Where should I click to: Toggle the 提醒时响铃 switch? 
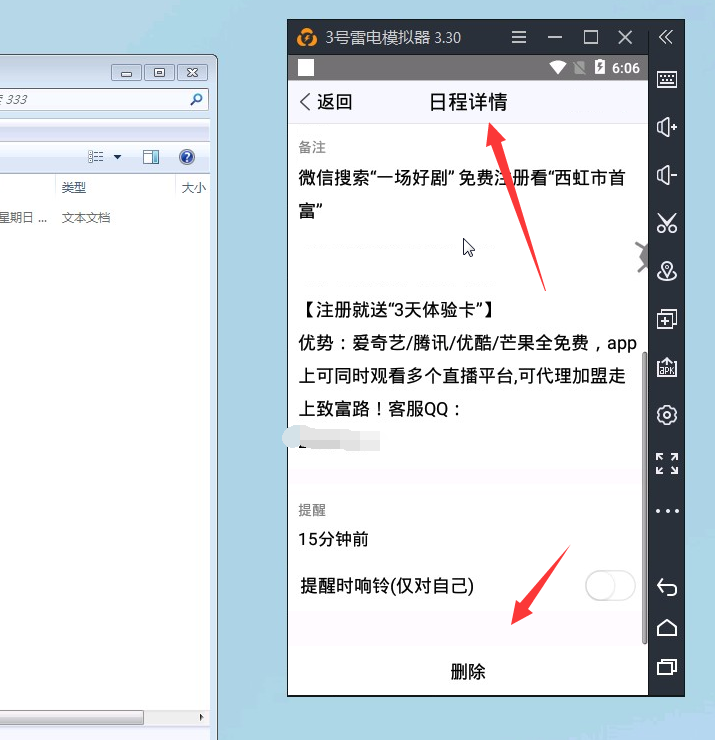coord(610,586)
